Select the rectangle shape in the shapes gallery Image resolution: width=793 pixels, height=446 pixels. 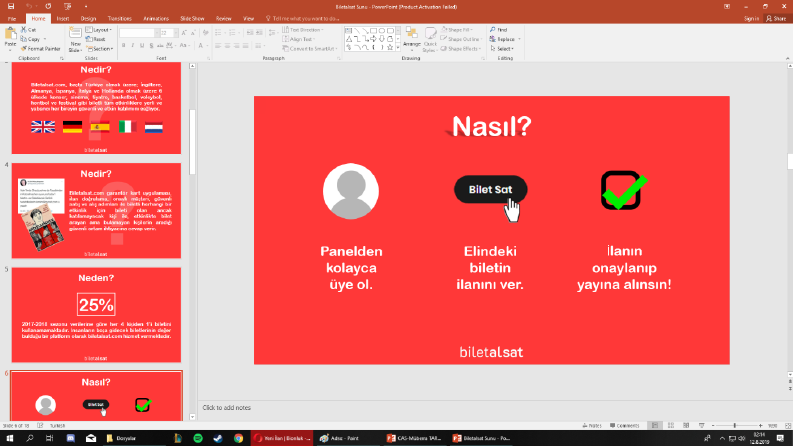pos(373,31)
